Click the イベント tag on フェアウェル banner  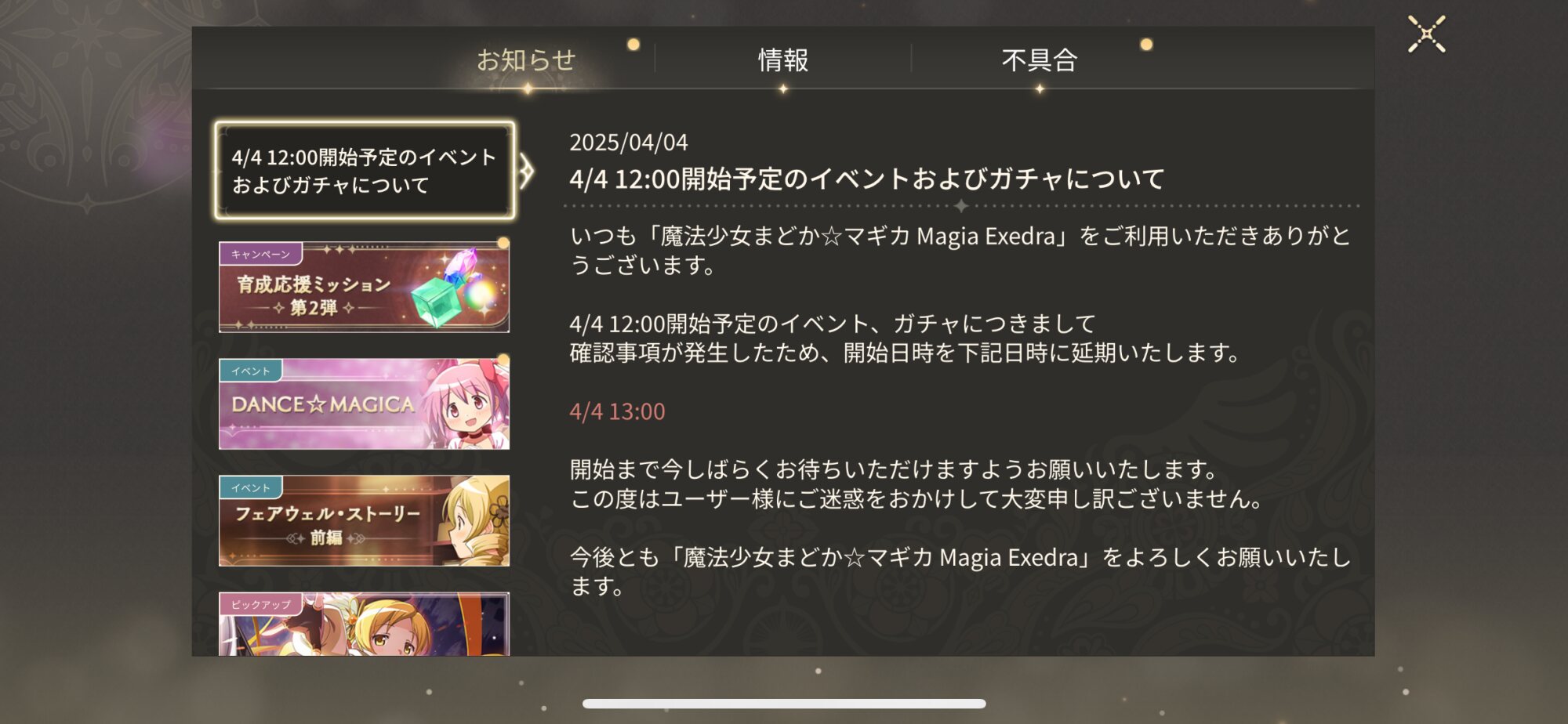tap(251, 487)
